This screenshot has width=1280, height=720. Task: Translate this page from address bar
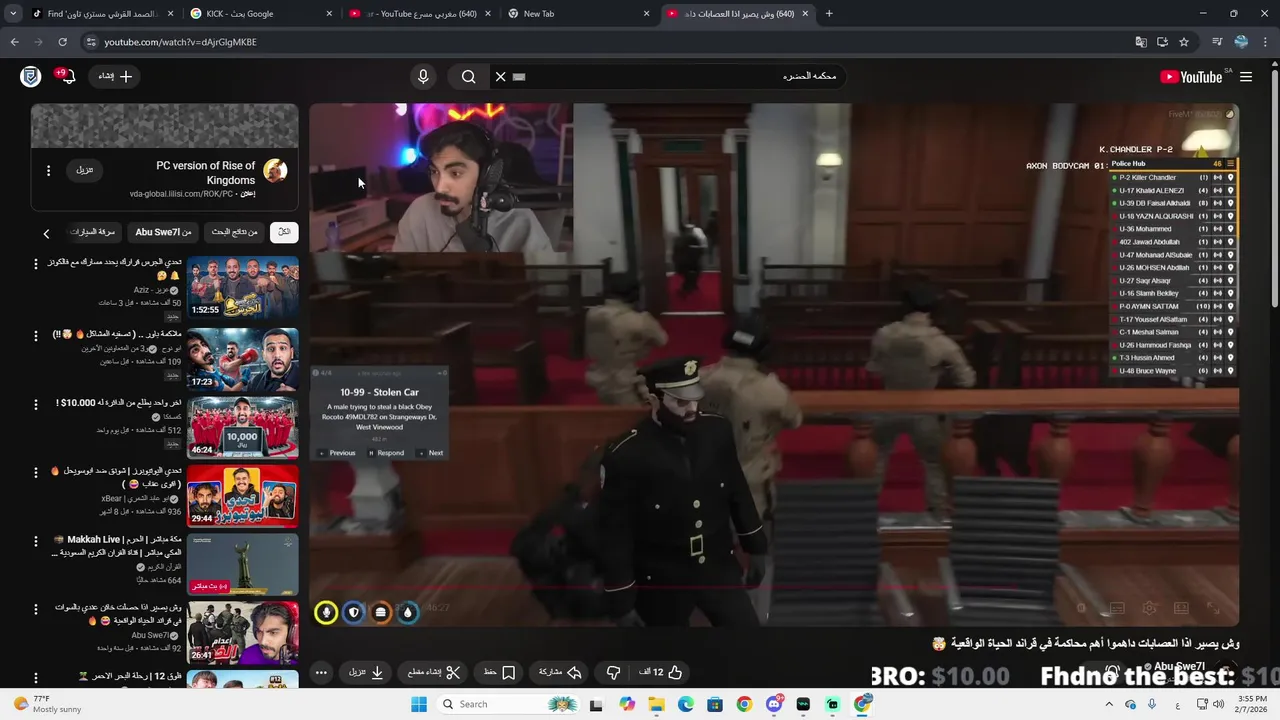point(1141,42)
